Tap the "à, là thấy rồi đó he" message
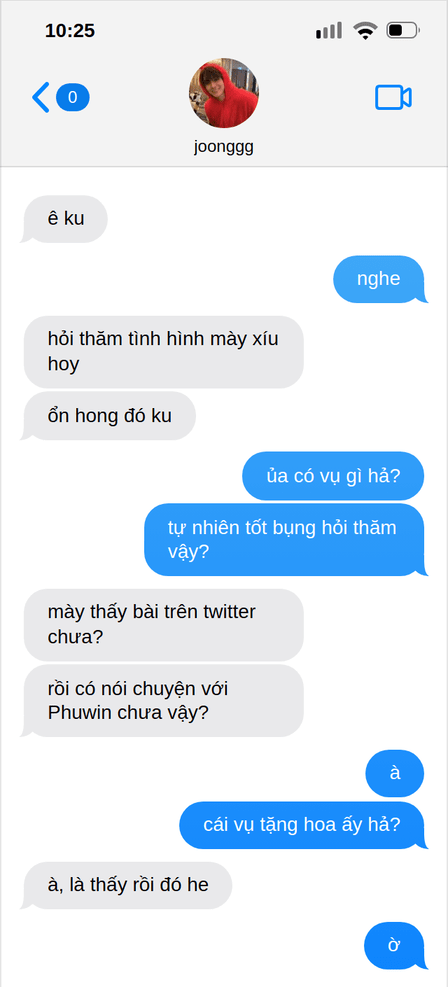The image size is (448, 987). pyautogui.click(x=128, y=886)
